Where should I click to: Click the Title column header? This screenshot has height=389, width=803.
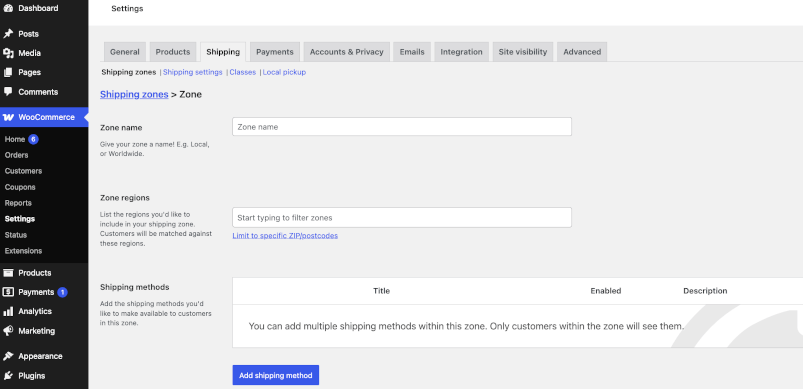pyautogui.click(x=381, y=291)
